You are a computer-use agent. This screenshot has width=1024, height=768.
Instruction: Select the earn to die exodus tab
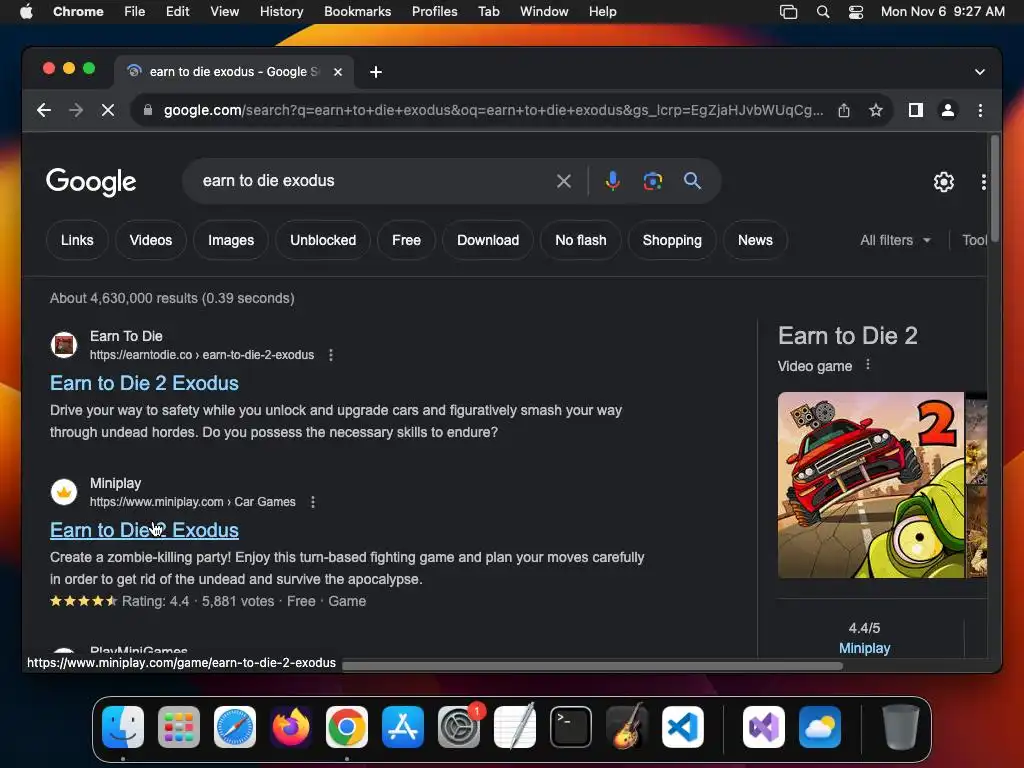pyautogui.click(x=234, y=72)
